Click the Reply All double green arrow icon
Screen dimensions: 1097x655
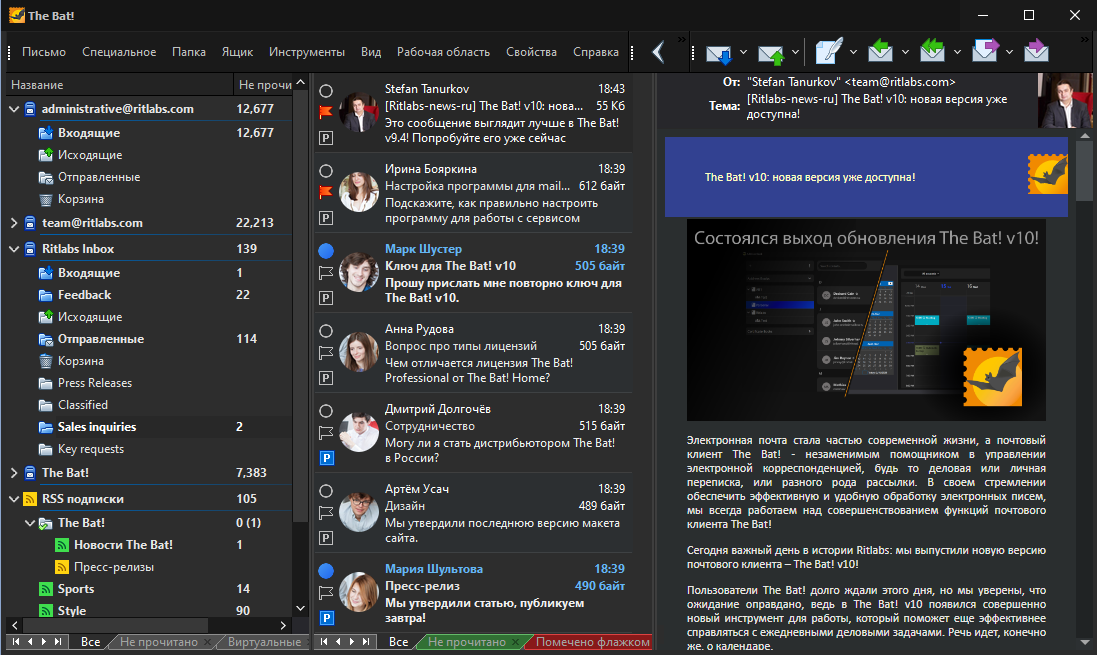pyautogui.click(x=932, y=52)
